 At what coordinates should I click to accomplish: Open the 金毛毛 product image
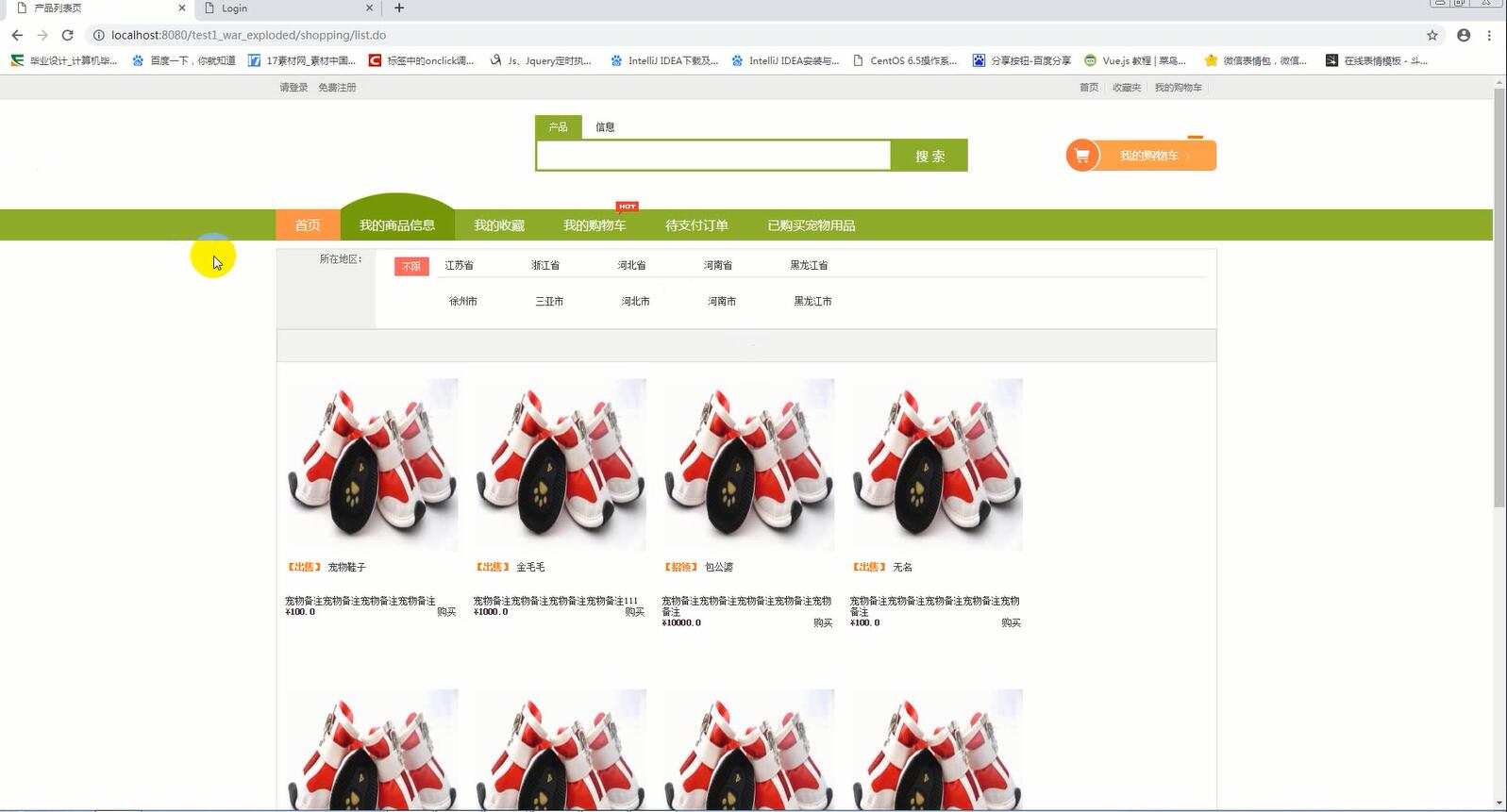[560, 465]
